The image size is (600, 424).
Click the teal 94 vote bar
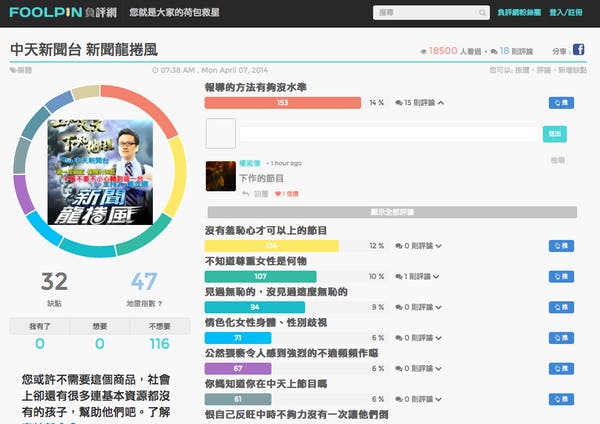click(255, 307)
